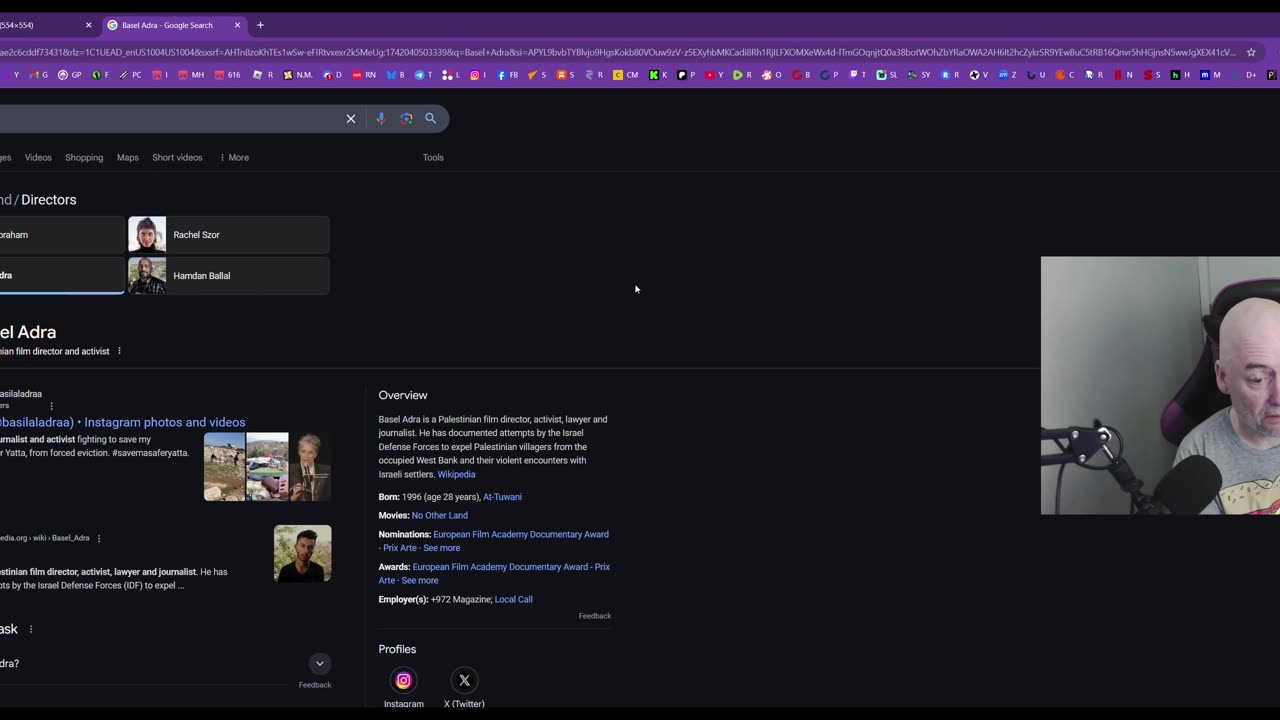Open the CM bookmark
1280x720 pixels.
pos(625,74)
